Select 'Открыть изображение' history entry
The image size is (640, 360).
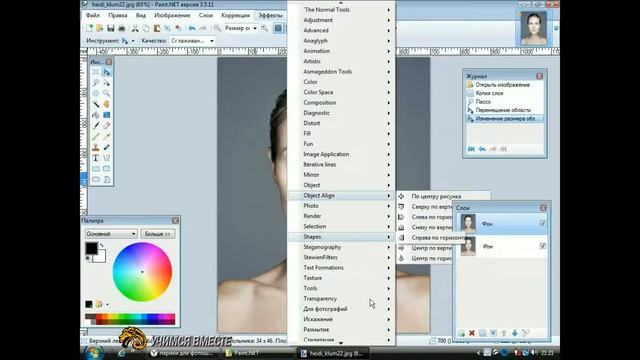(504, 85)
